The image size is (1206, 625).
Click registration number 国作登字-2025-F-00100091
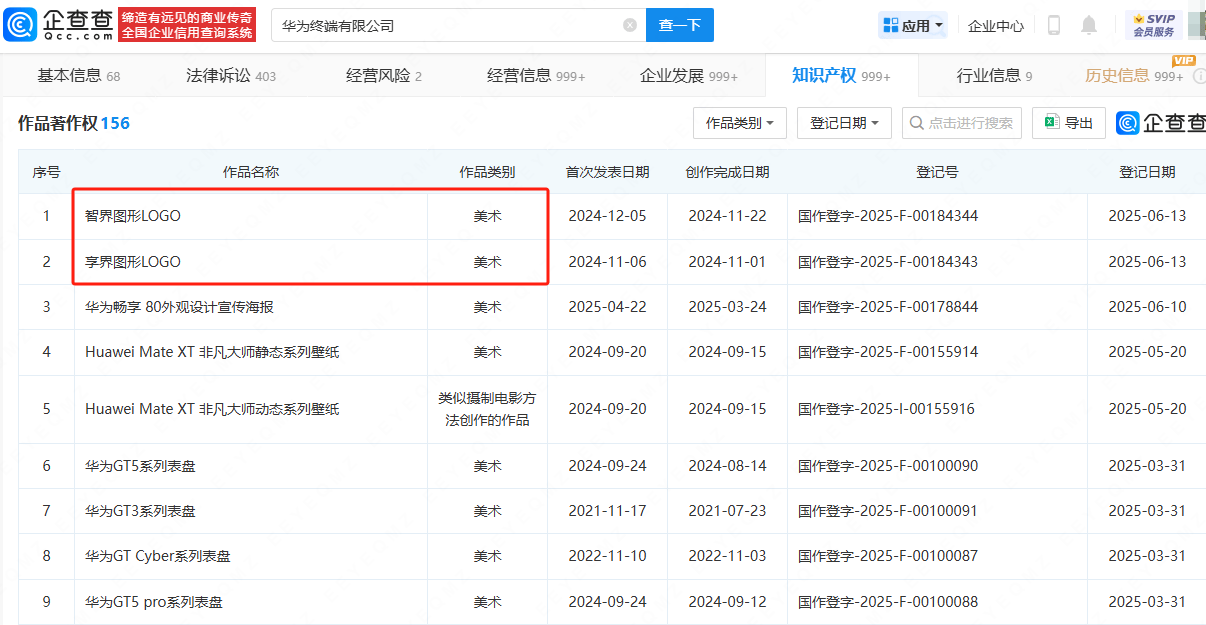pos(888,511)
